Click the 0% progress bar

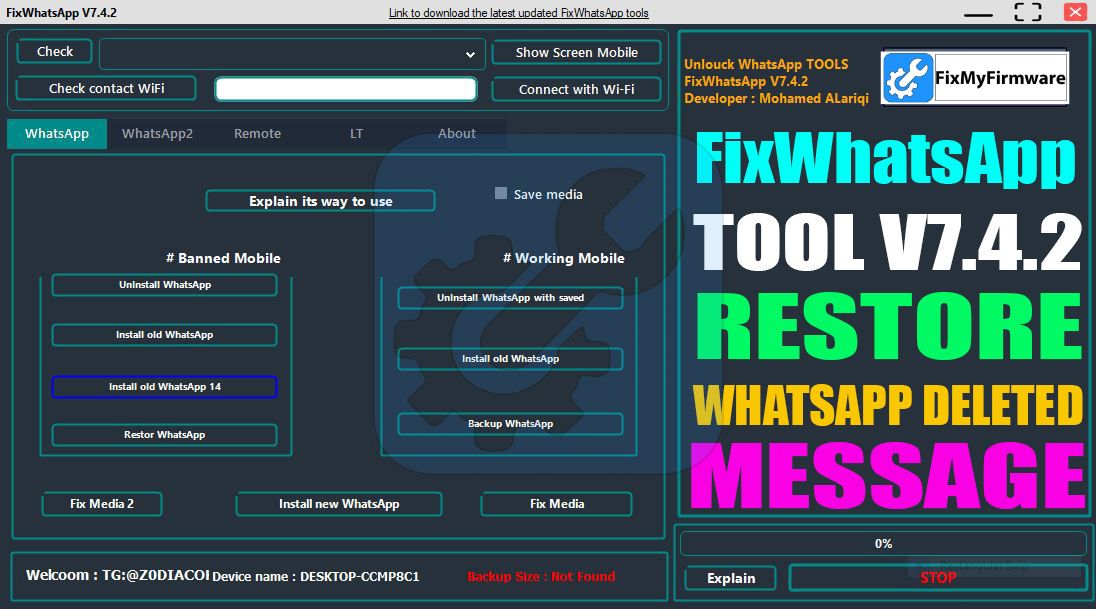pyautogui.click(x=882, y=544)
